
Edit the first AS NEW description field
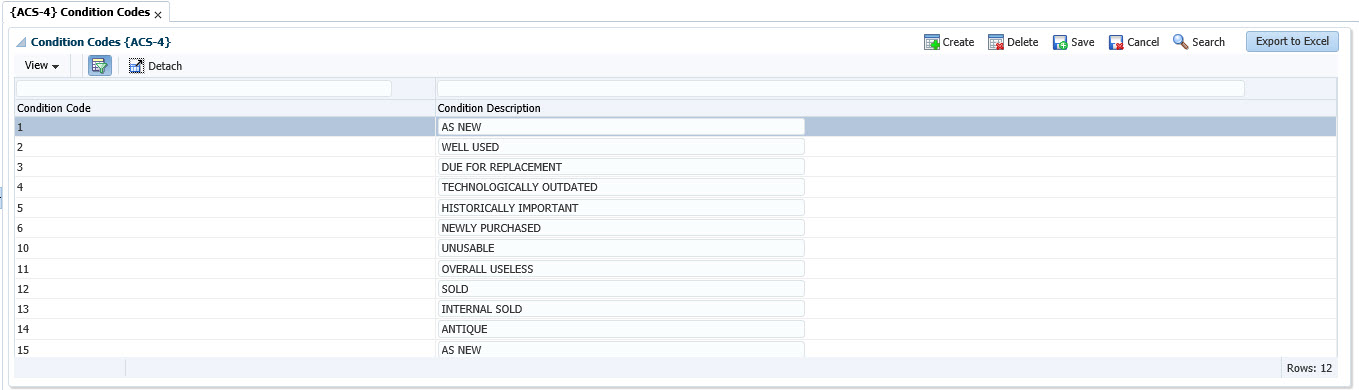click(x=621, y=127)
